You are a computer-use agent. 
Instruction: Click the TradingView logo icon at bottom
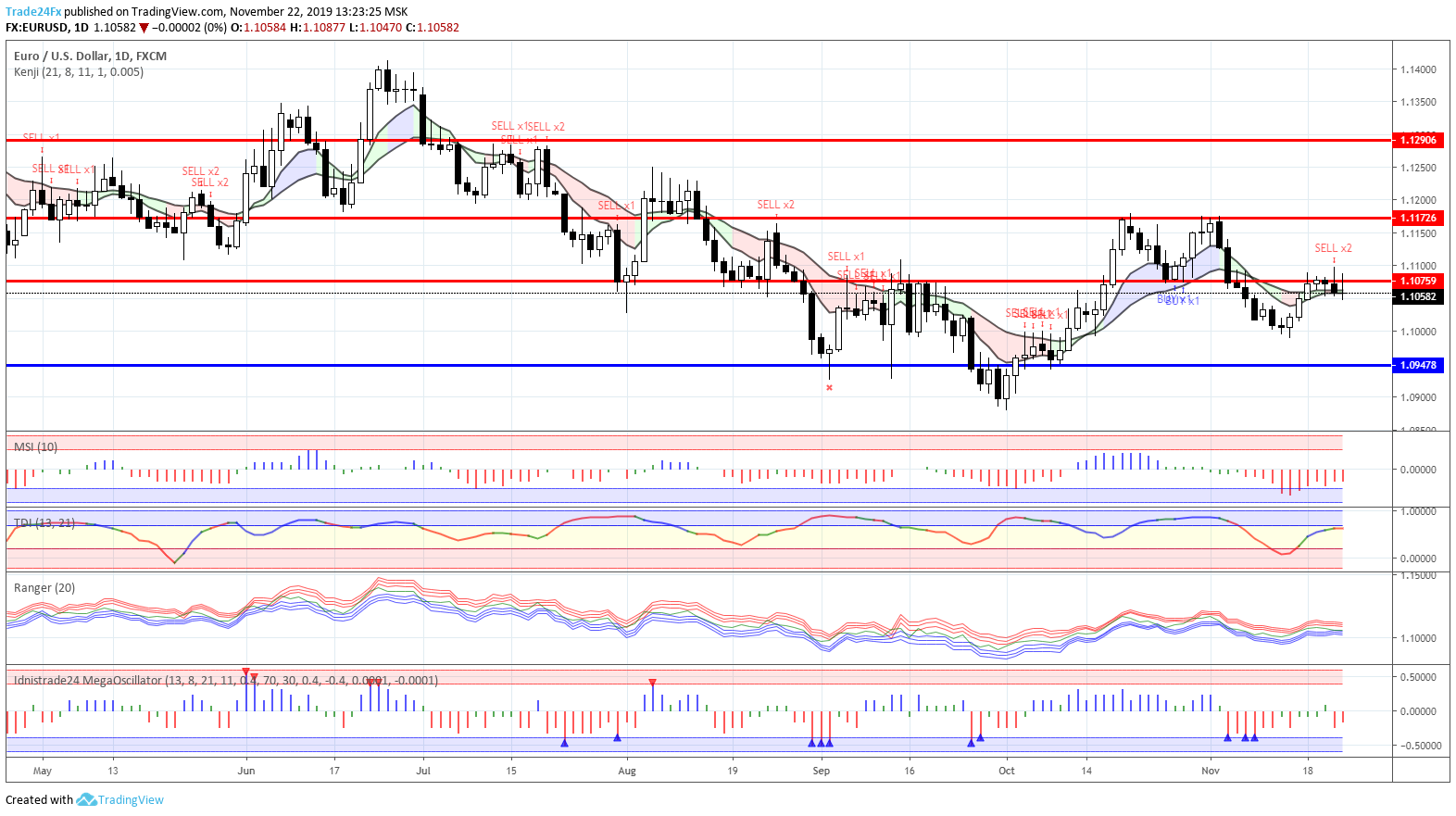click(x=86, y=799)
